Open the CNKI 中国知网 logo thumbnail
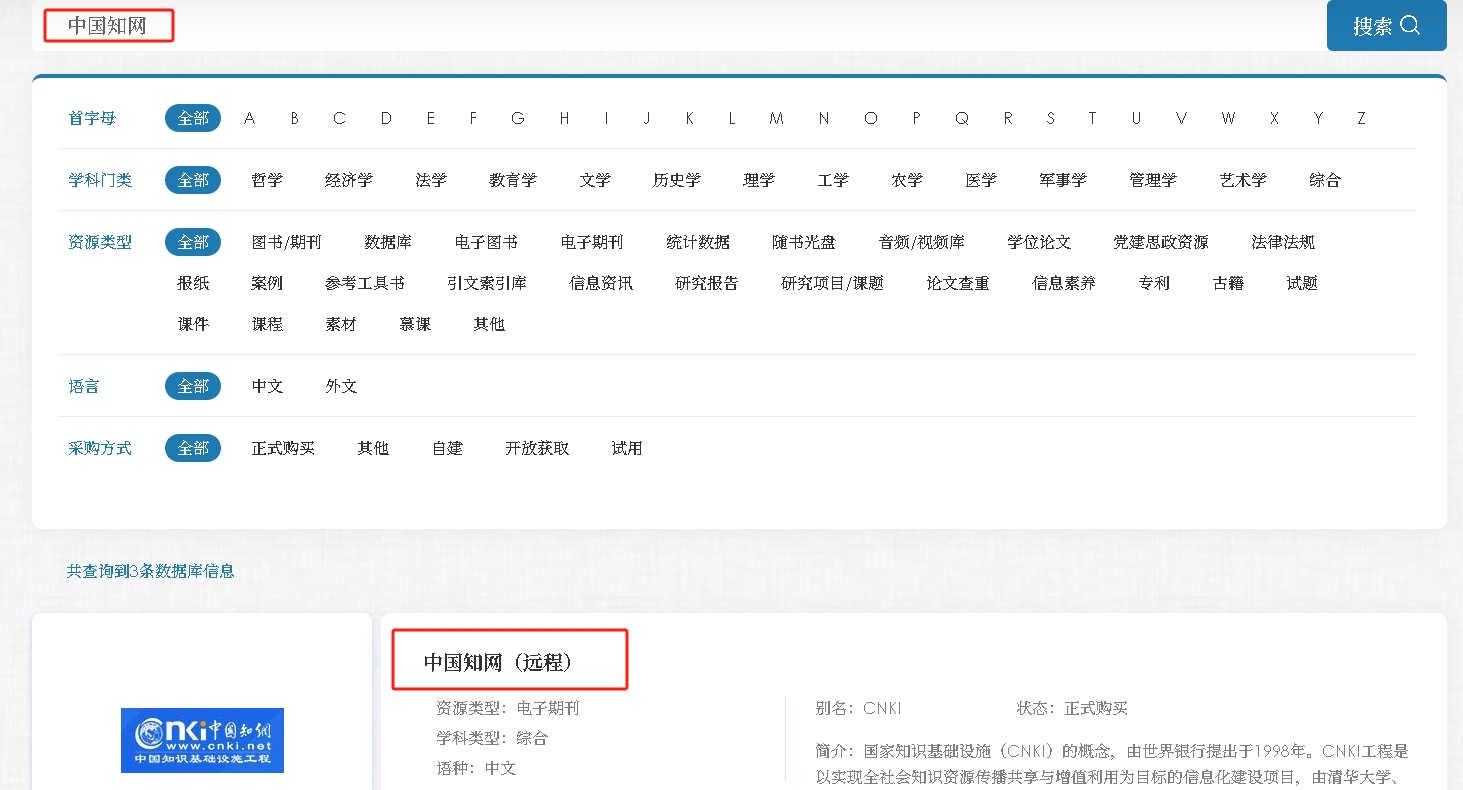The image size is (1463, 790). click(202, 740)
